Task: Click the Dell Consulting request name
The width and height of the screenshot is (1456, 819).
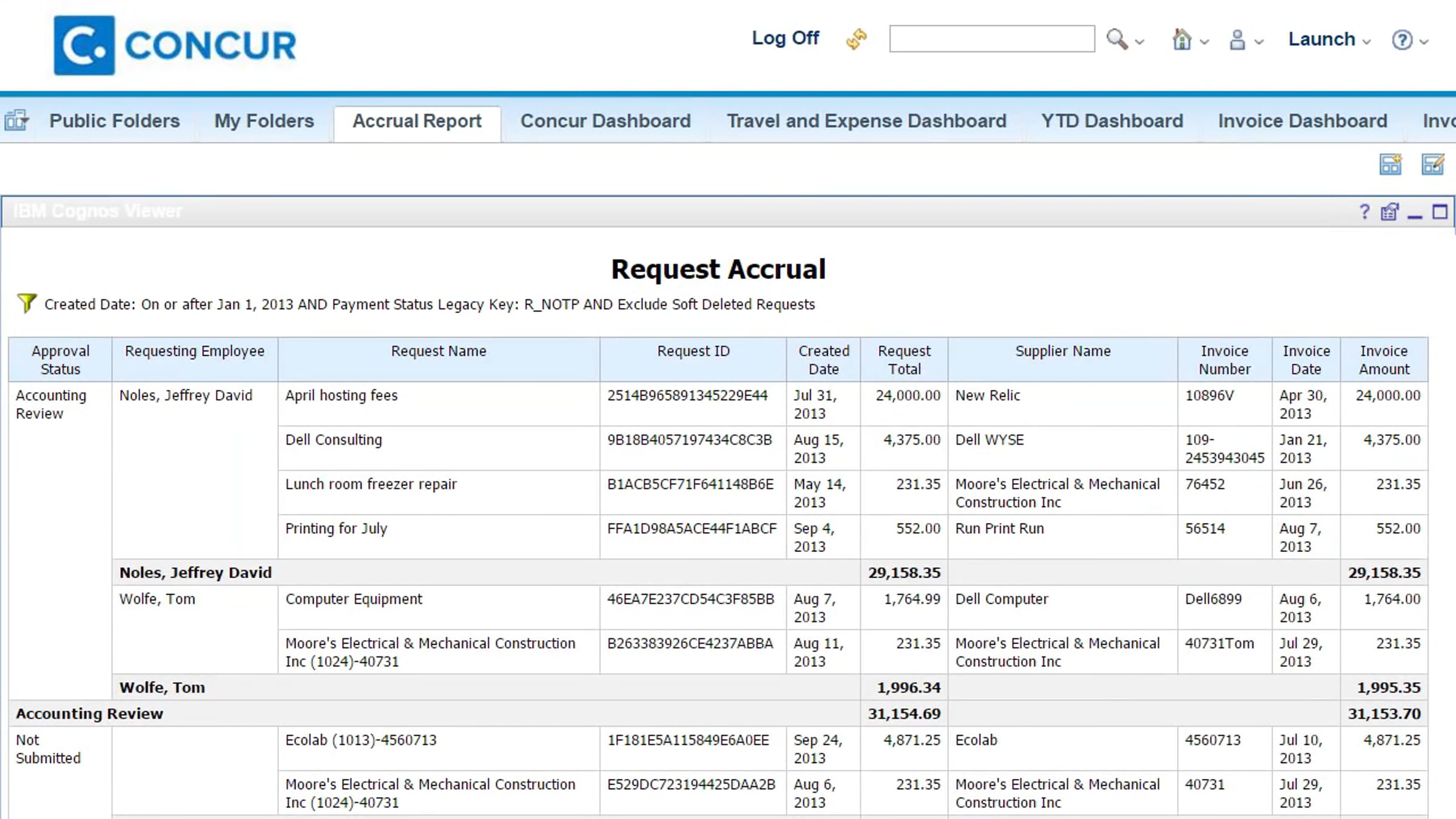Action: point(334,440)
